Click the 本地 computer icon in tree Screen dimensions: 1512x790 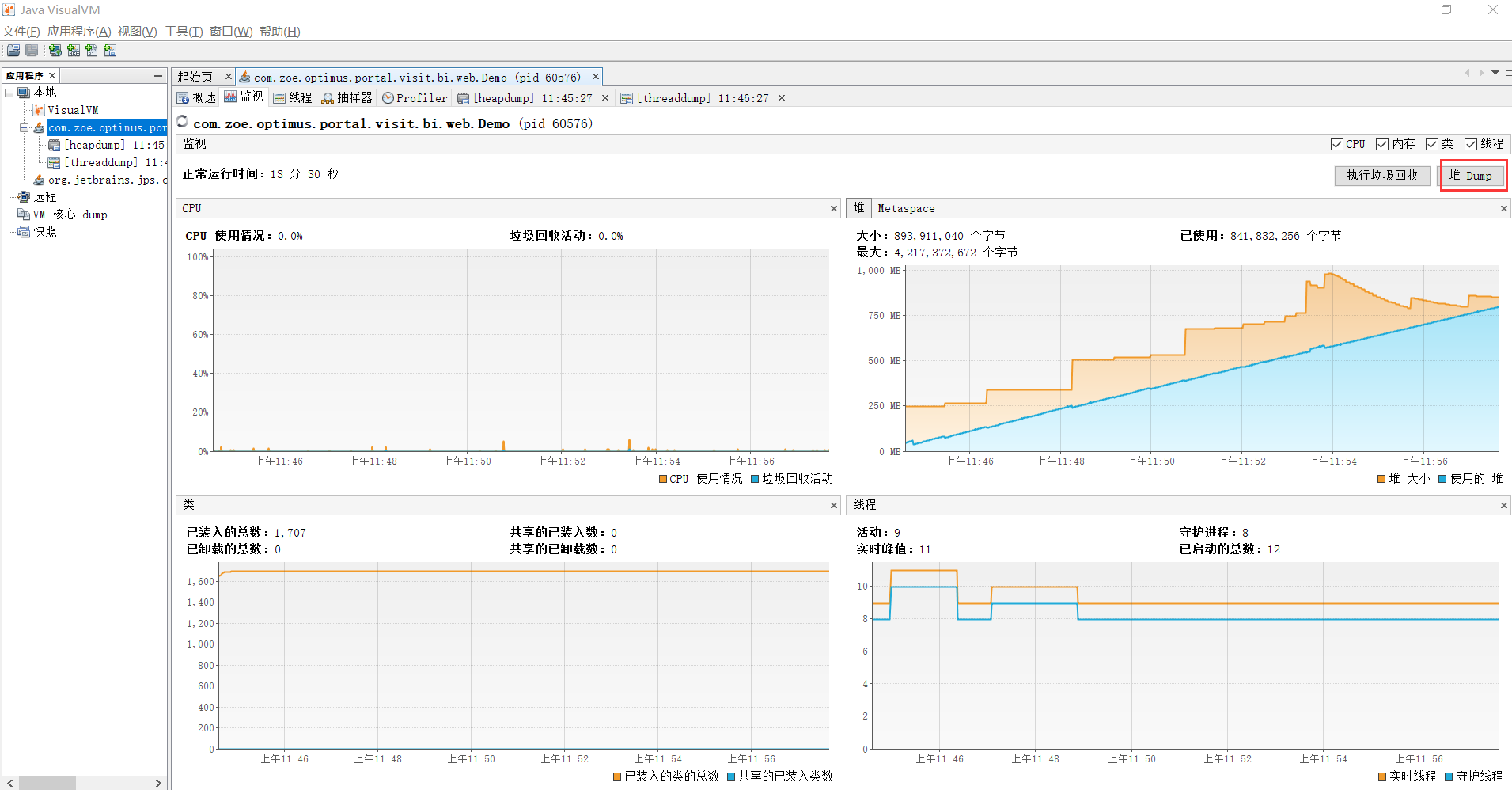(24, 93)
